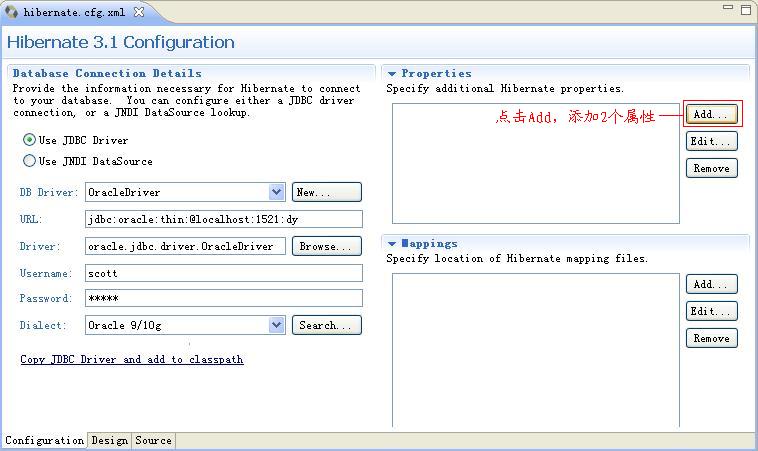Switch to the Design tab

coord(110,440)
